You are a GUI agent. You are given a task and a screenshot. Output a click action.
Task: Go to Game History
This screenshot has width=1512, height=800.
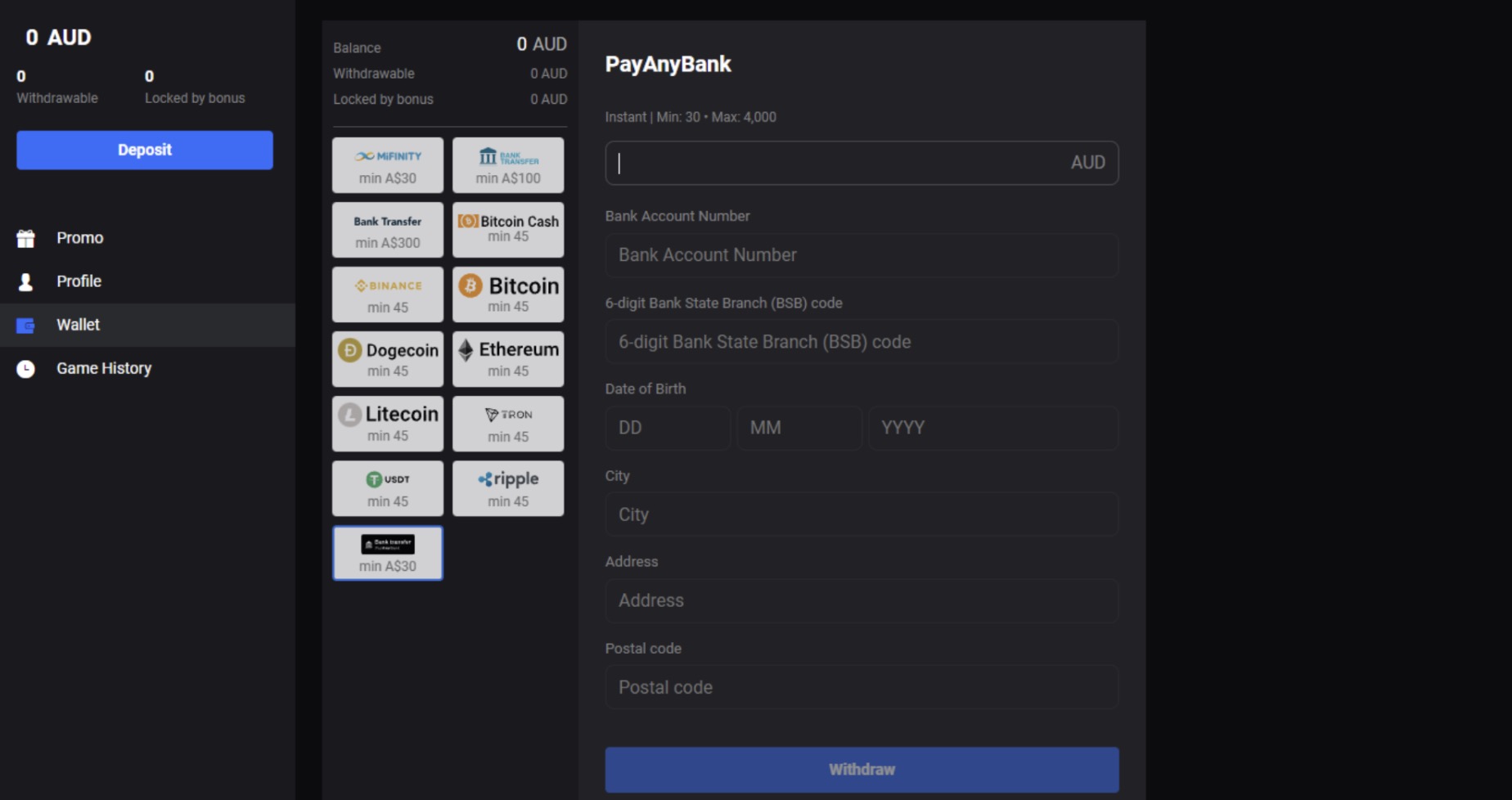[103, 368]
